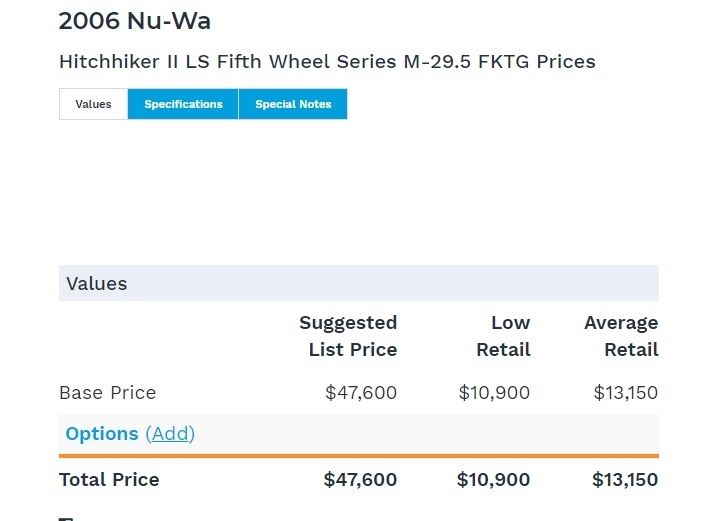Image resolution: width=726 pixels, height=521 pixels.
Task: Click the base low retail $10,900
Action: 494,393
